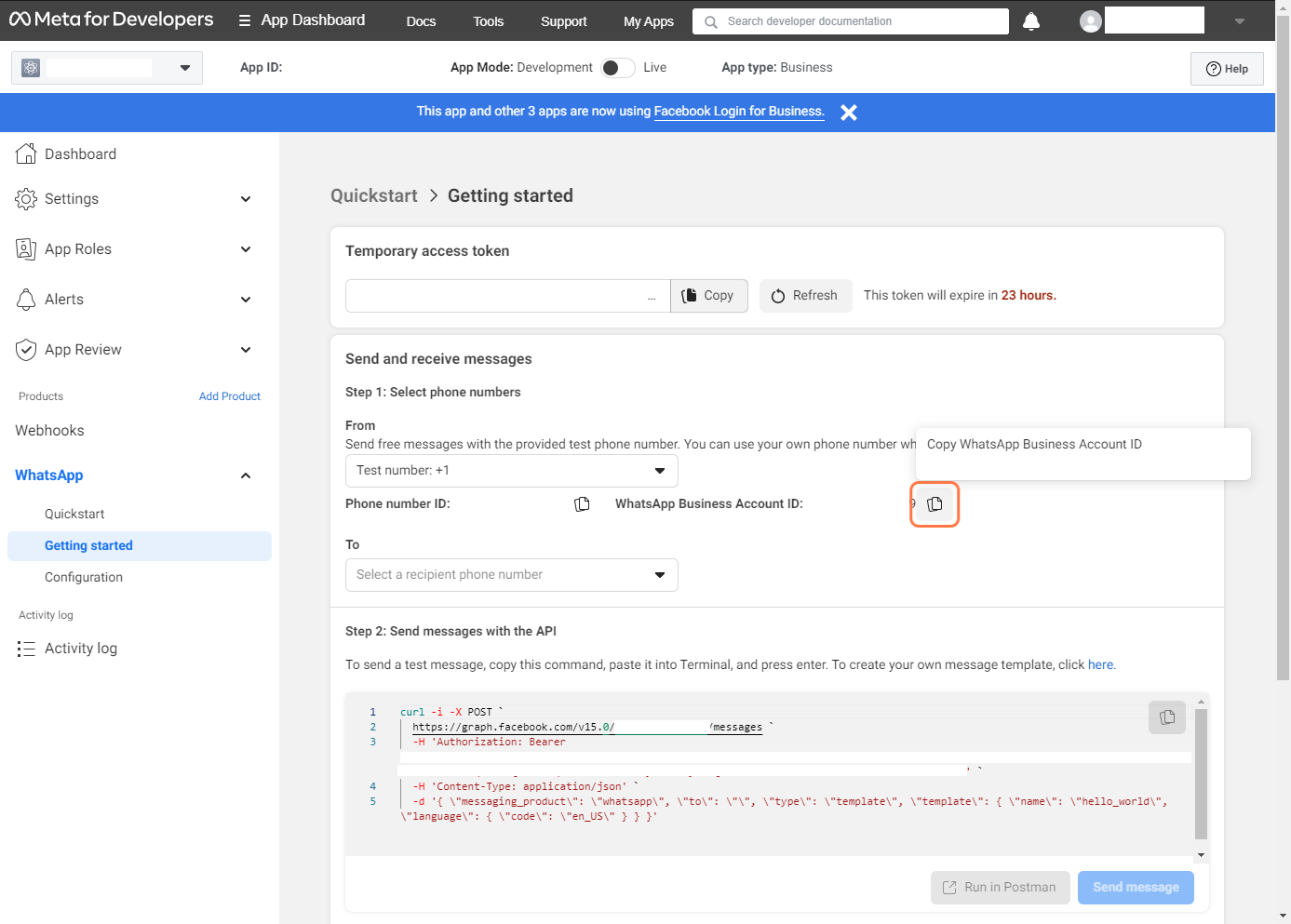This screenshot has width=1291, height=924.
Task: Copy the curl command code block
Action: 1167,717
